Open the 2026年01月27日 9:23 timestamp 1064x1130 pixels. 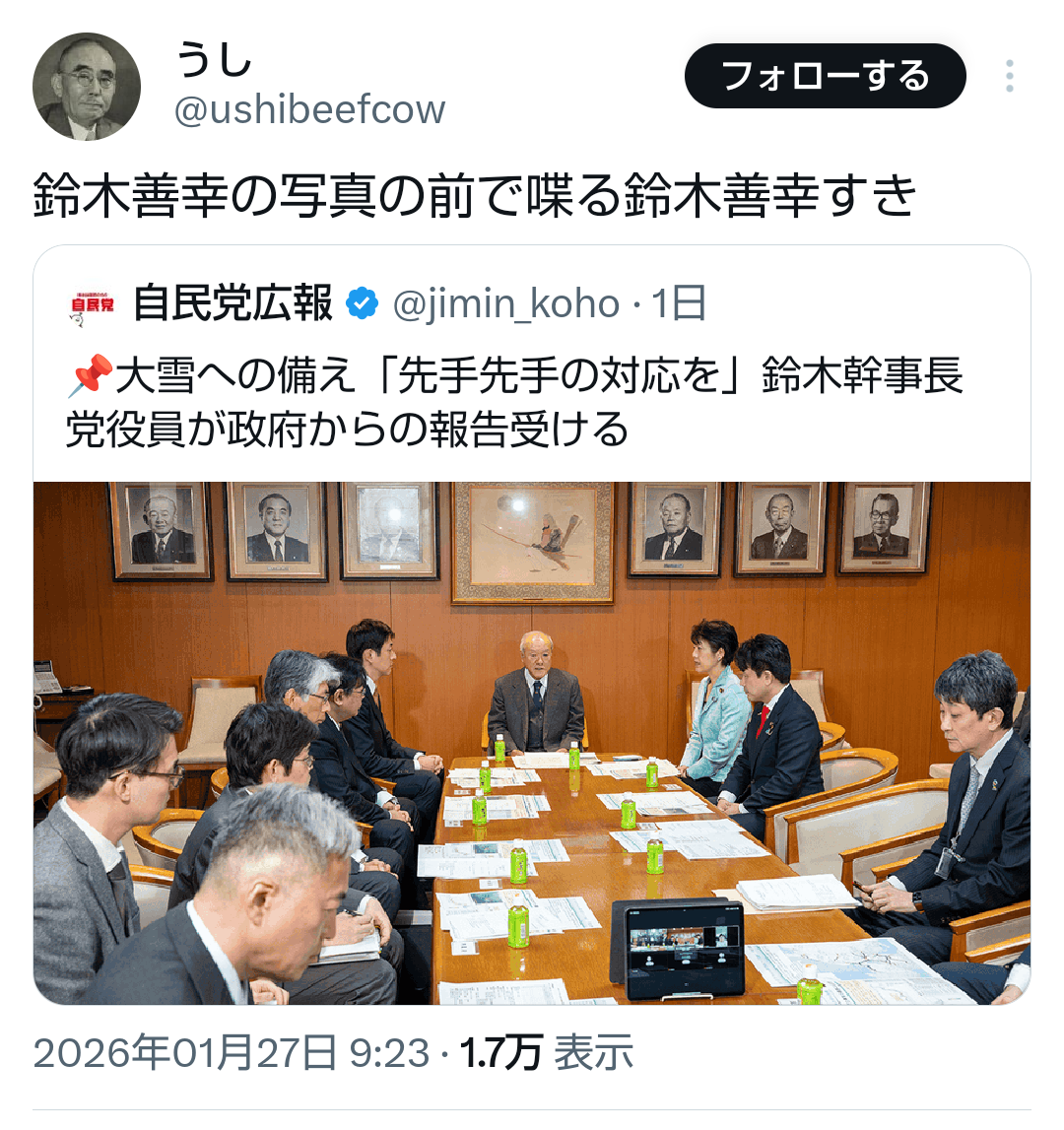[x=232, y=1053]
